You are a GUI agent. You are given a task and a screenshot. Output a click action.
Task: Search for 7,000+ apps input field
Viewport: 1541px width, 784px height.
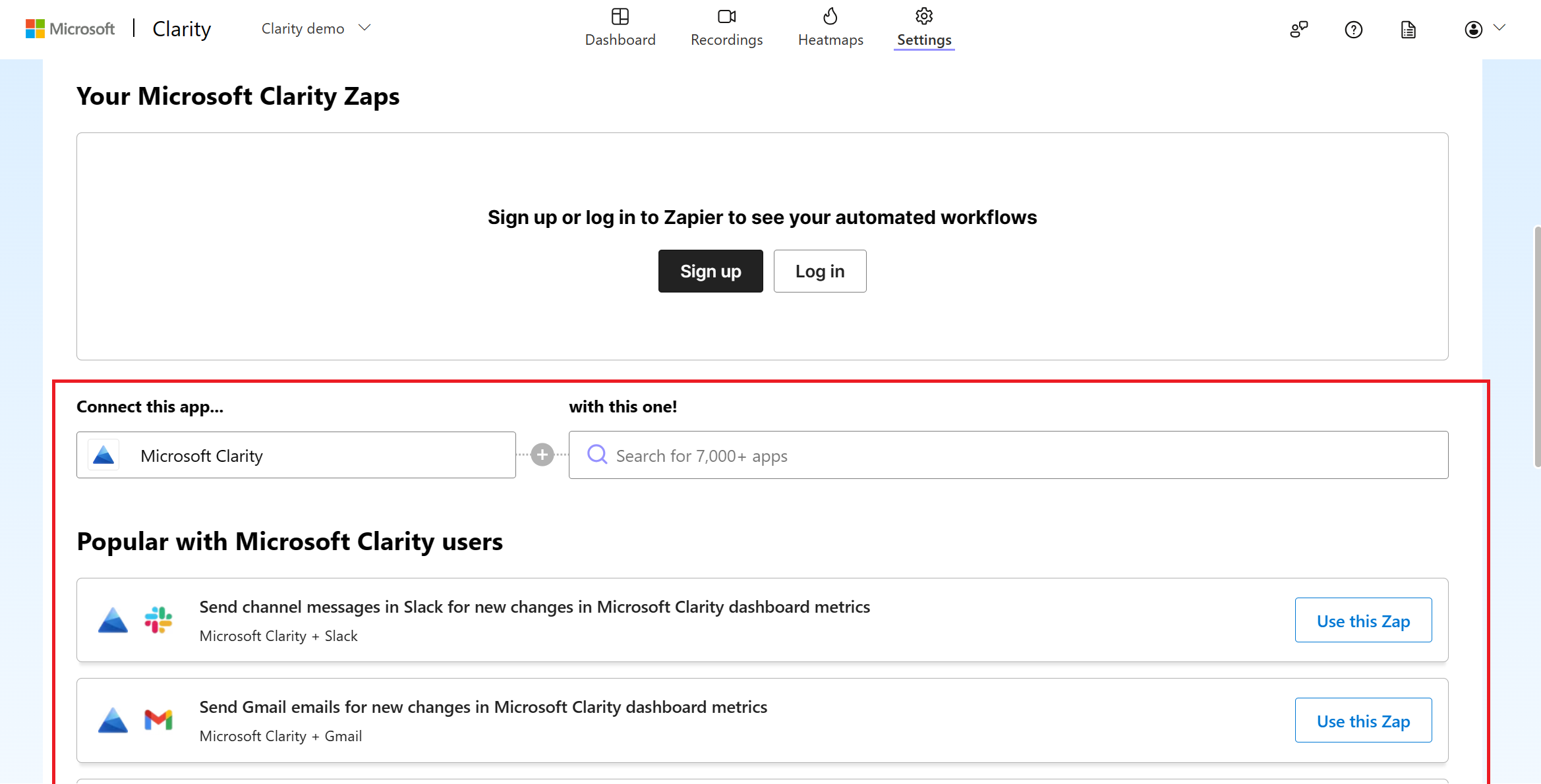1008,455
